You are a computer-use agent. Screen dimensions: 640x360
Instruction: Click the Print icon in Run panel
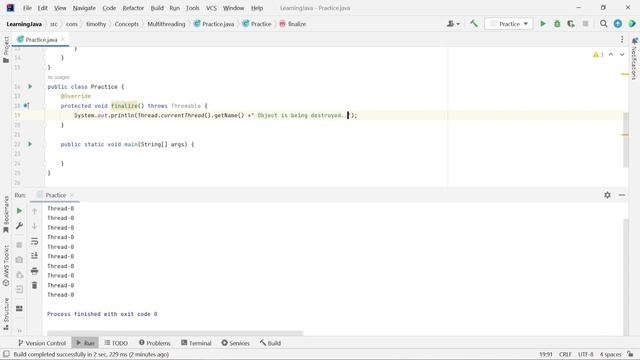[x=34, y=271]
